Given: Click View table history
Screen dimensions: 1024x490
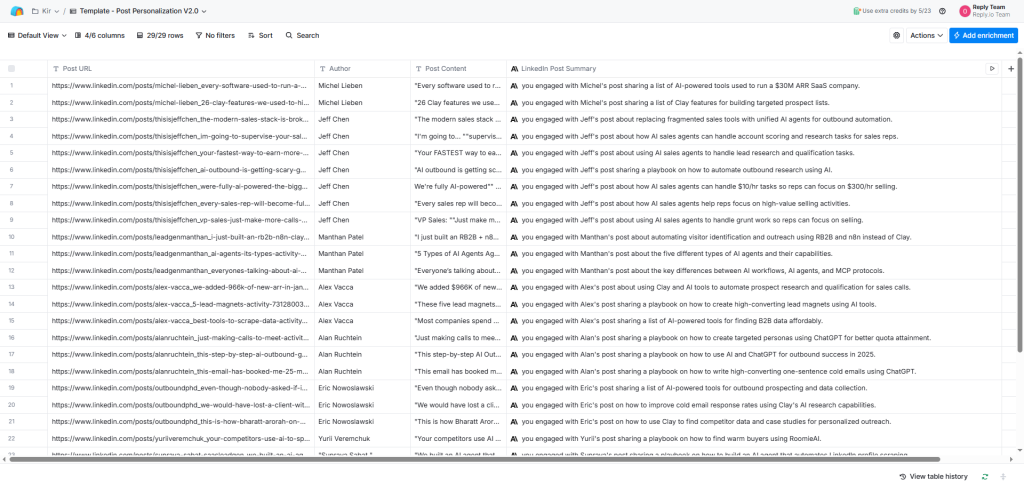Looking at the screenshot, I should pyautogui.click(x=933, y=477).
